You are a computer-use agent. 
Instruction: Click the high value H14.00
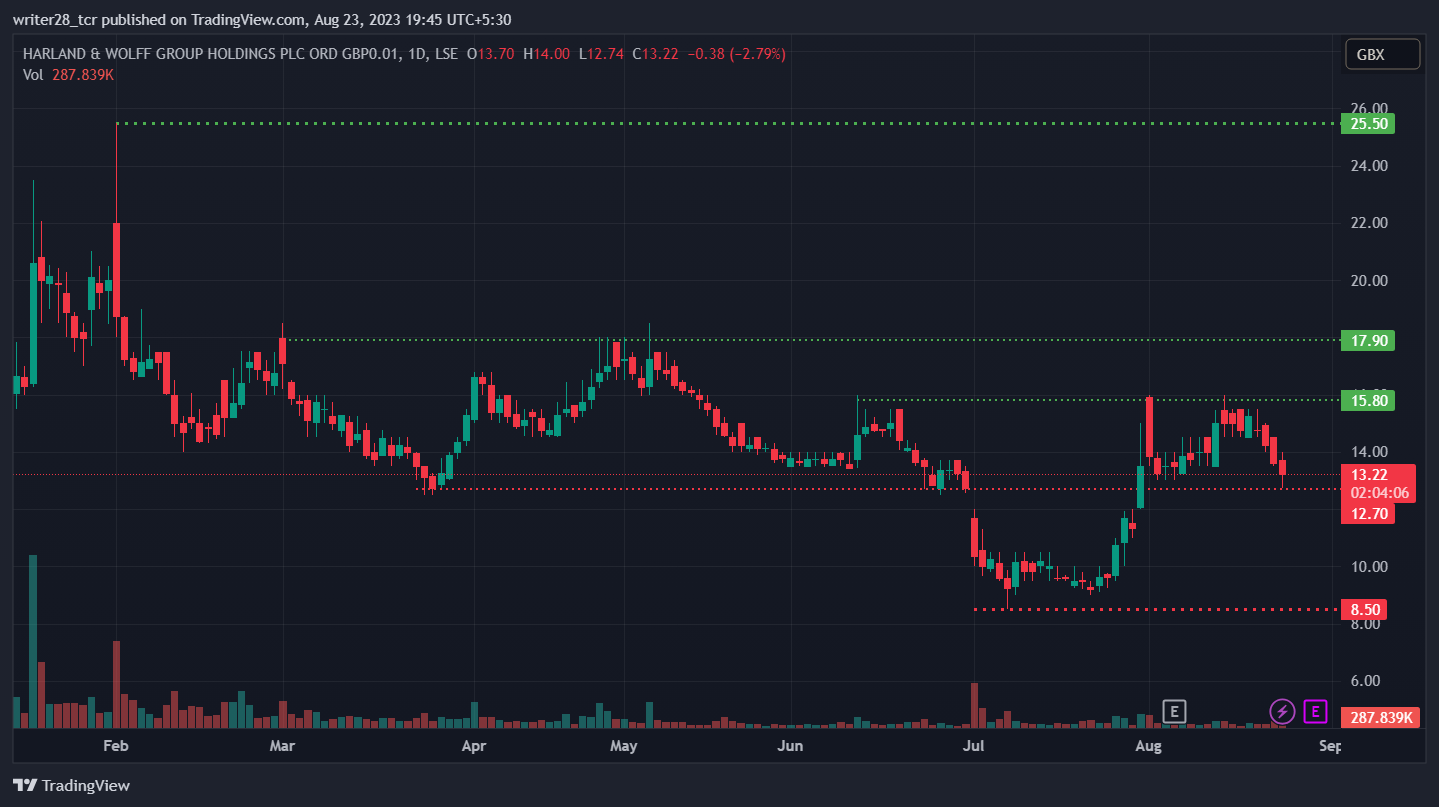547,54
